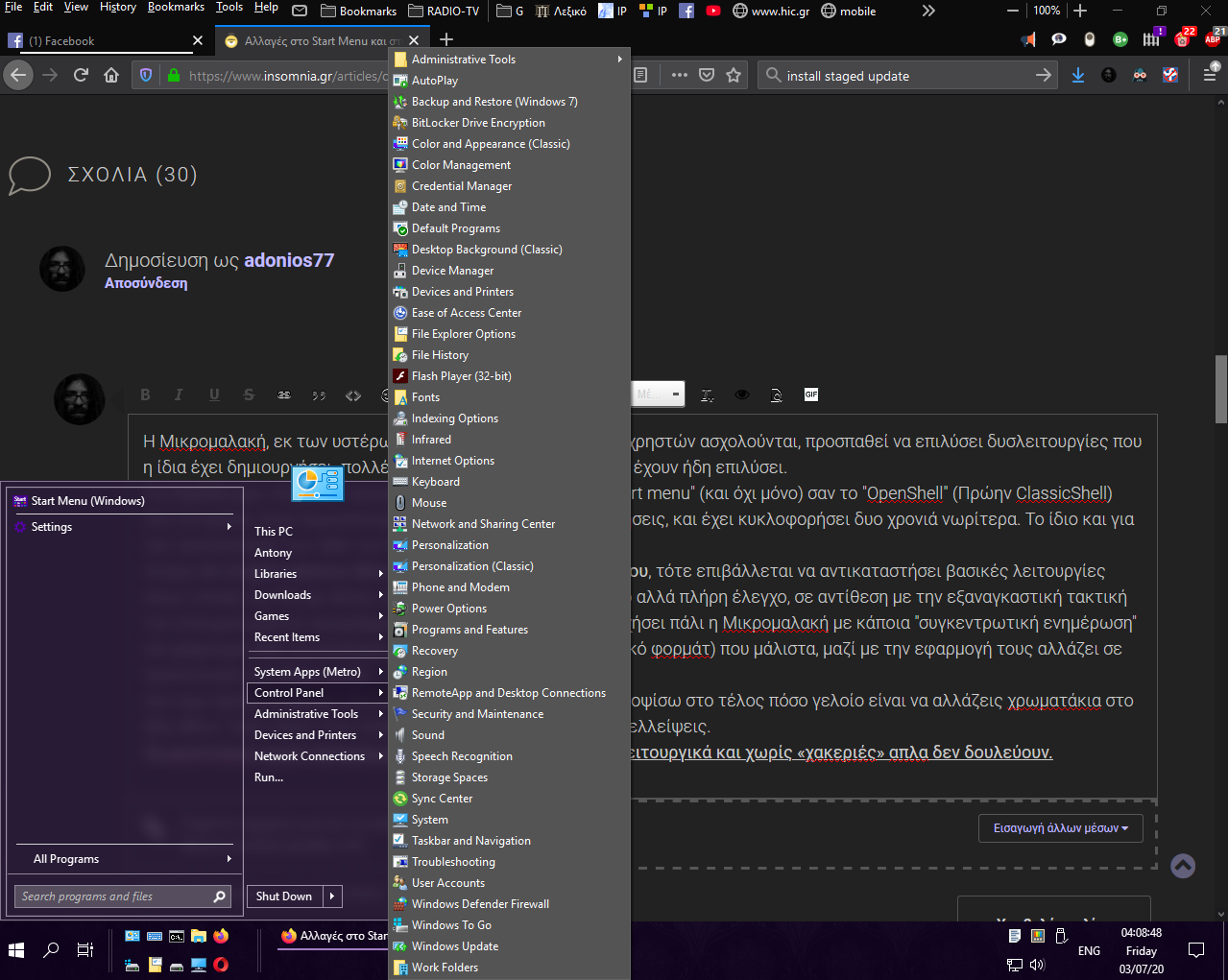Image resolution: width=1228 pixels, height=980 pixels.
Task: Expand Recent Items submenu
Action: [x=381, y=637]
